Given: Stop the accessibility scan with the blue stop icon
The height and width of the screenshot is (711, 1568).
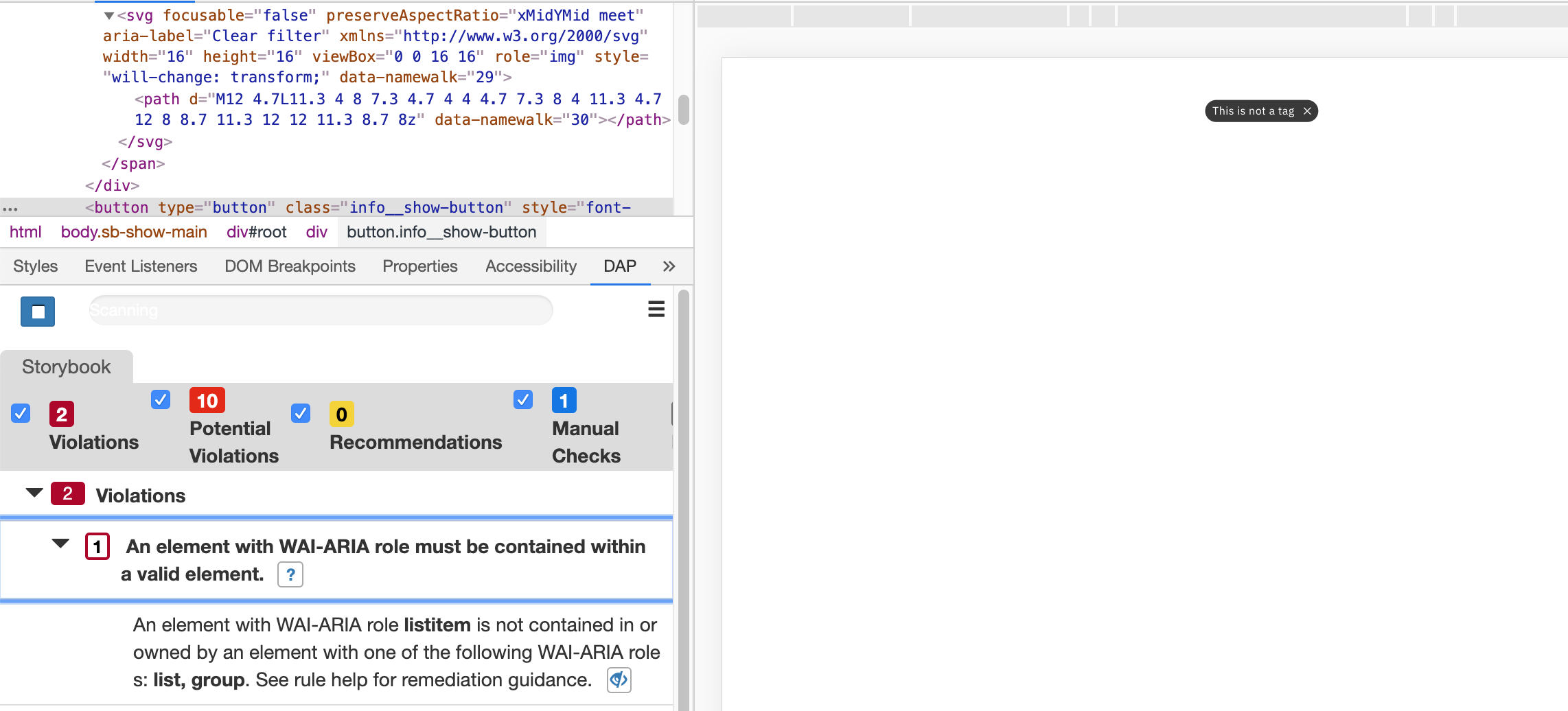Looking at the screenshot, I should (x=37, y=311).
